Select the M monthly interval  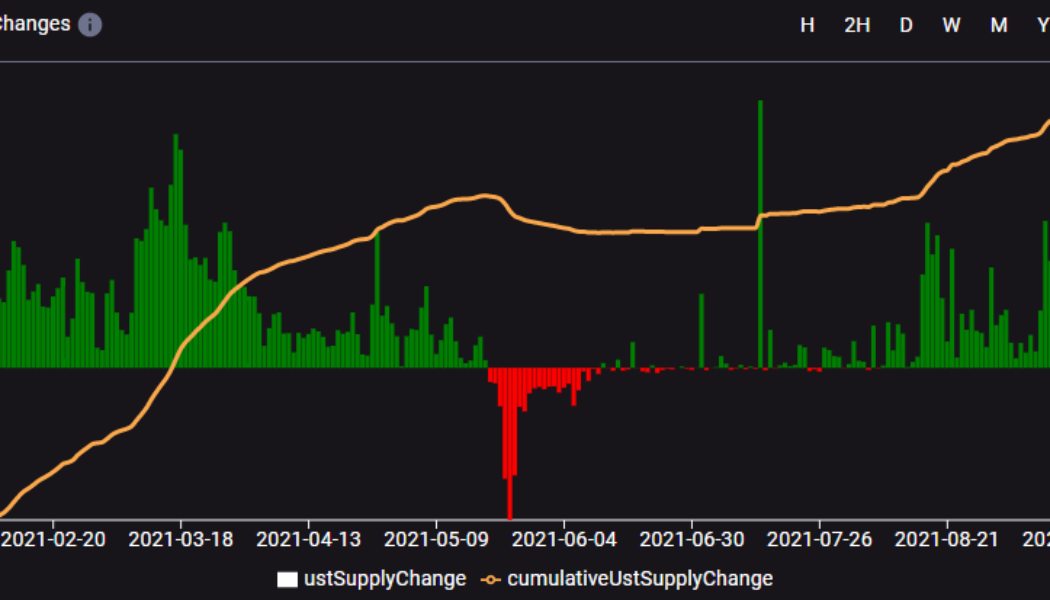tap(999, 26)
